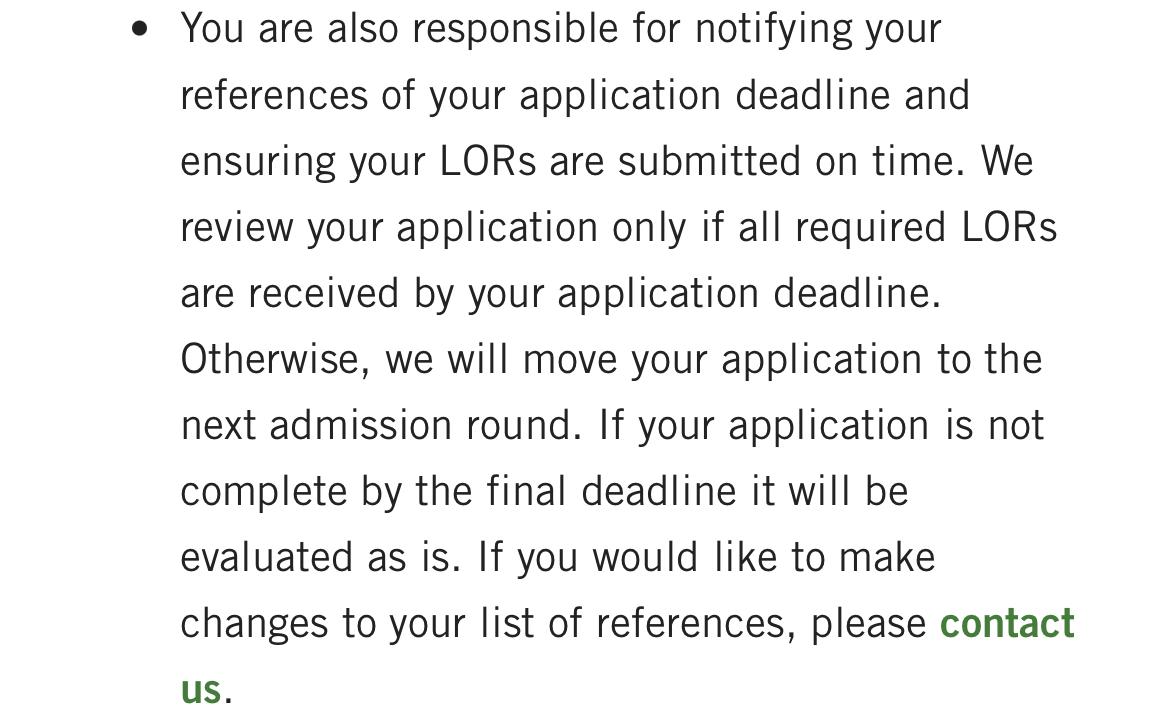The height and width of the screenshot is (718, 1170).
Task: Click the bullet point marker
Action: click(140, 29)
